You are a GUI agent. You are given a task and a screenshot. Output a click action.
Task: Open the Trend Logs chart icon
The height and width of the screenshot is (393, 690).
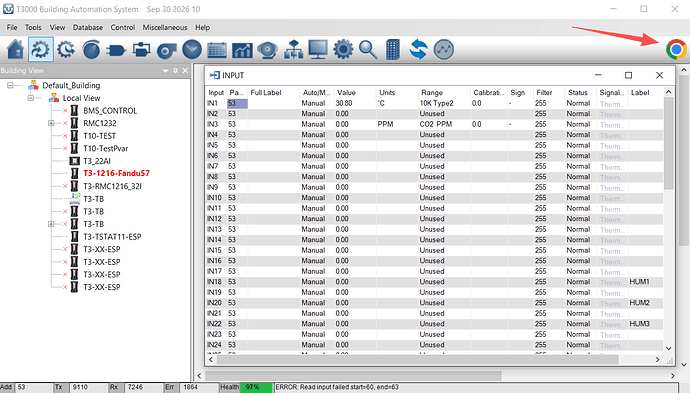242,49
